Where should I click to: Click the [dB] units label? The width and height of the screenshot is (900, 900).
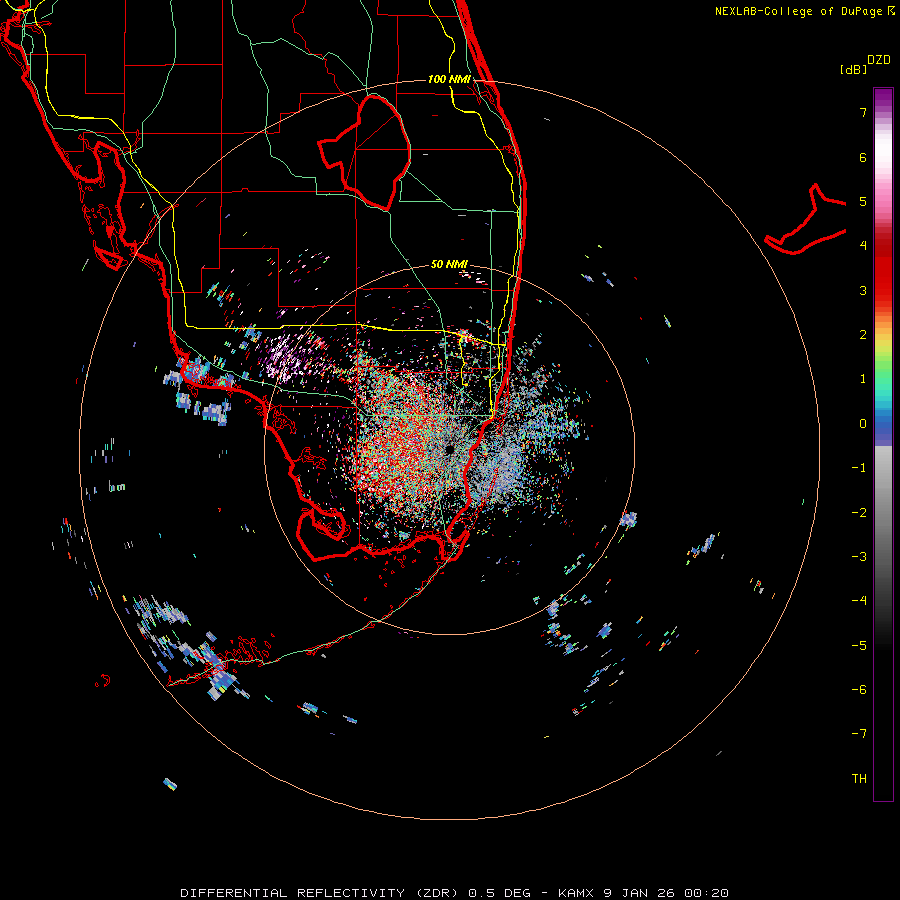(x=853, y=69)
